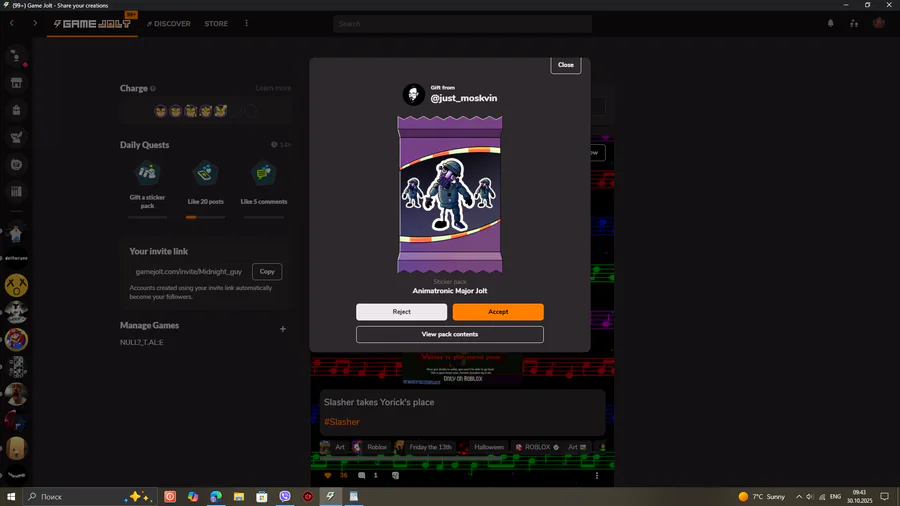Open the deltarune community in sidebar
900x506 pixels.
[16, 258]
